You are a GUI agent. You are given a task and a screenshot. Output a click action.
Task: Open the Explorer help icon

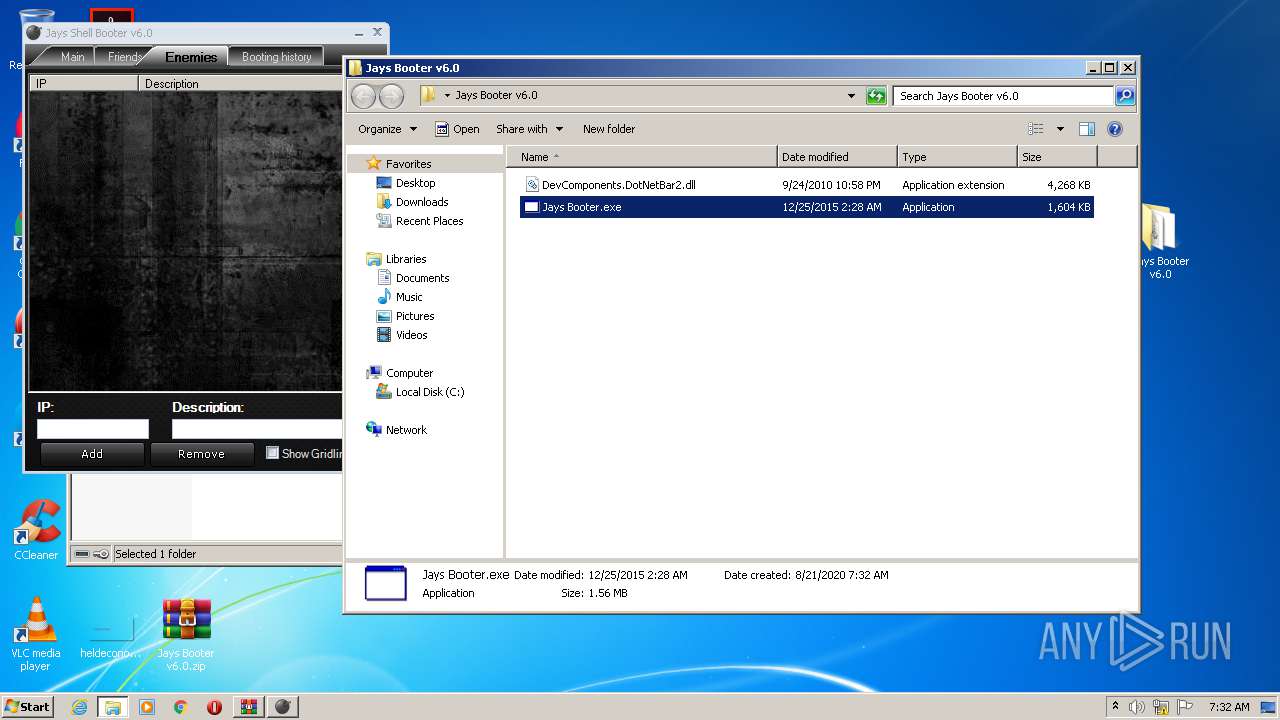(x=1115, y=129)
